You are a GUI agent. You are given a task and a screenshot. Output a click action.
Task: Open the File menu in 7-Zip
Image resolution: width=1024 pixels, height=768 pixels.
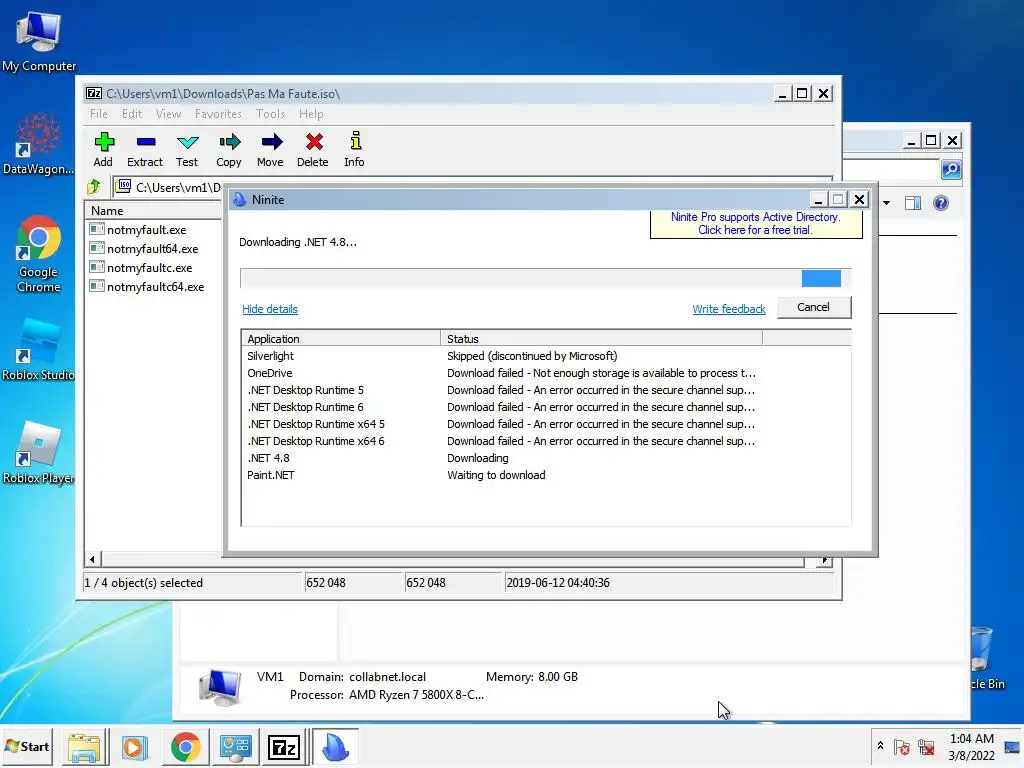pos(99,114)
